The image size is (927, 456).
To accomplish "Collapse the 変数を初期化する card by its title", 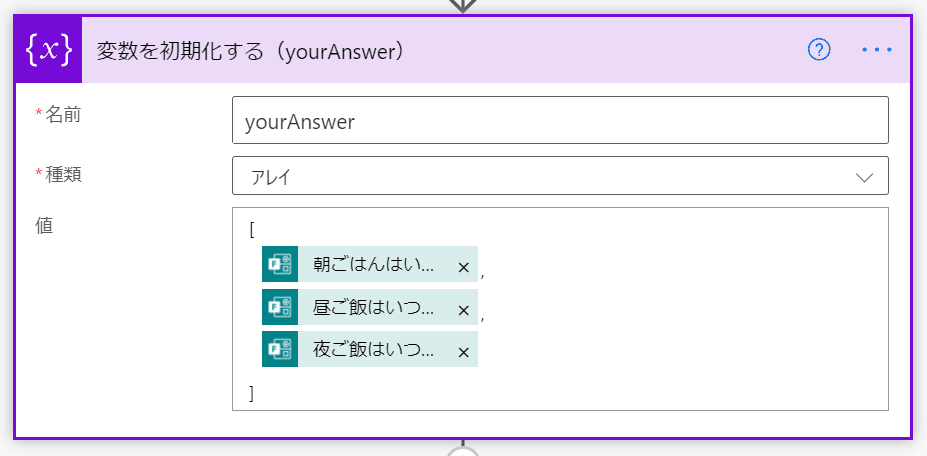I will [250, 50].
